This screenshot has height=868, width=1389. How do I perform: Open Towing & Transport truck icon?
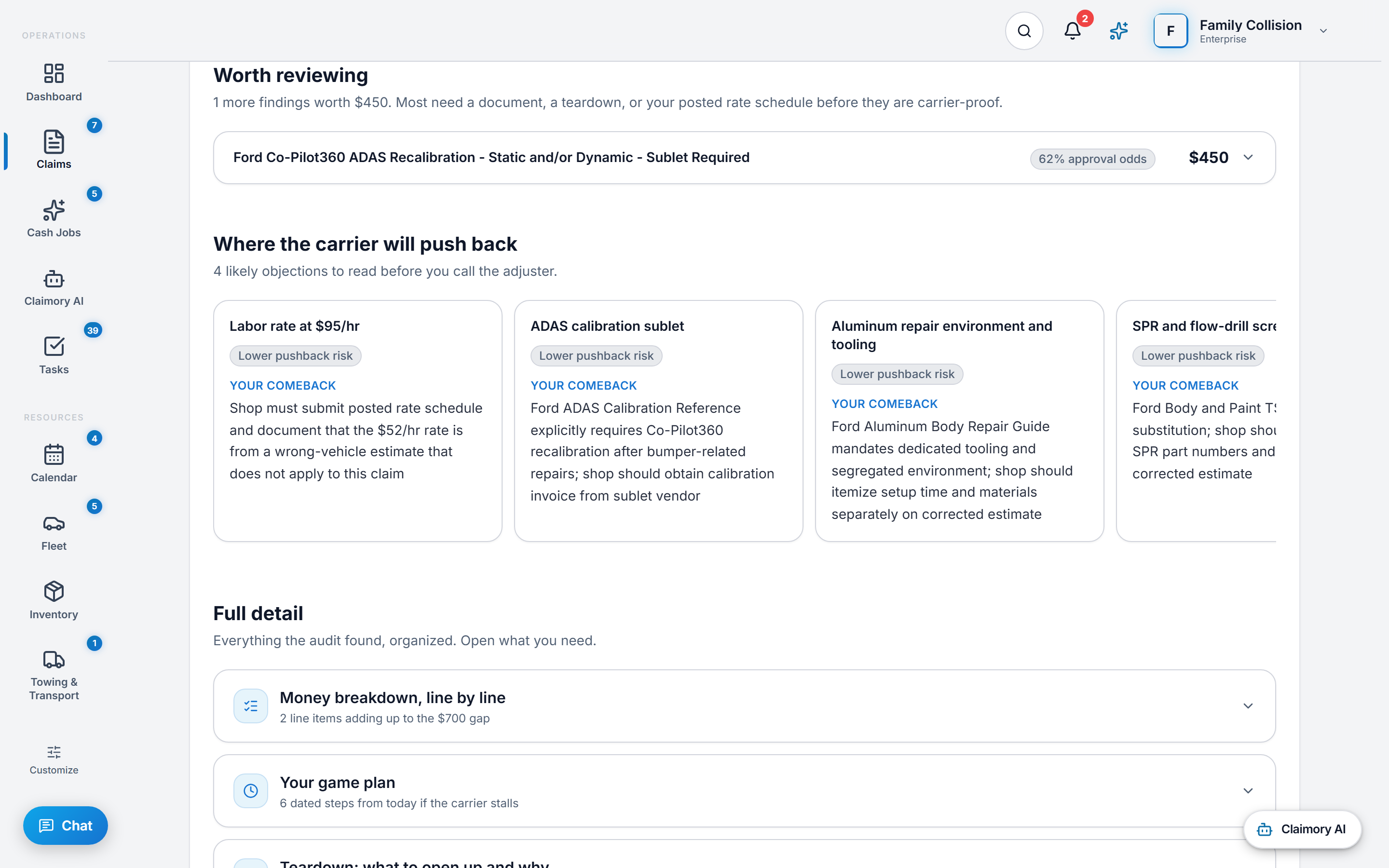[54, 660]
